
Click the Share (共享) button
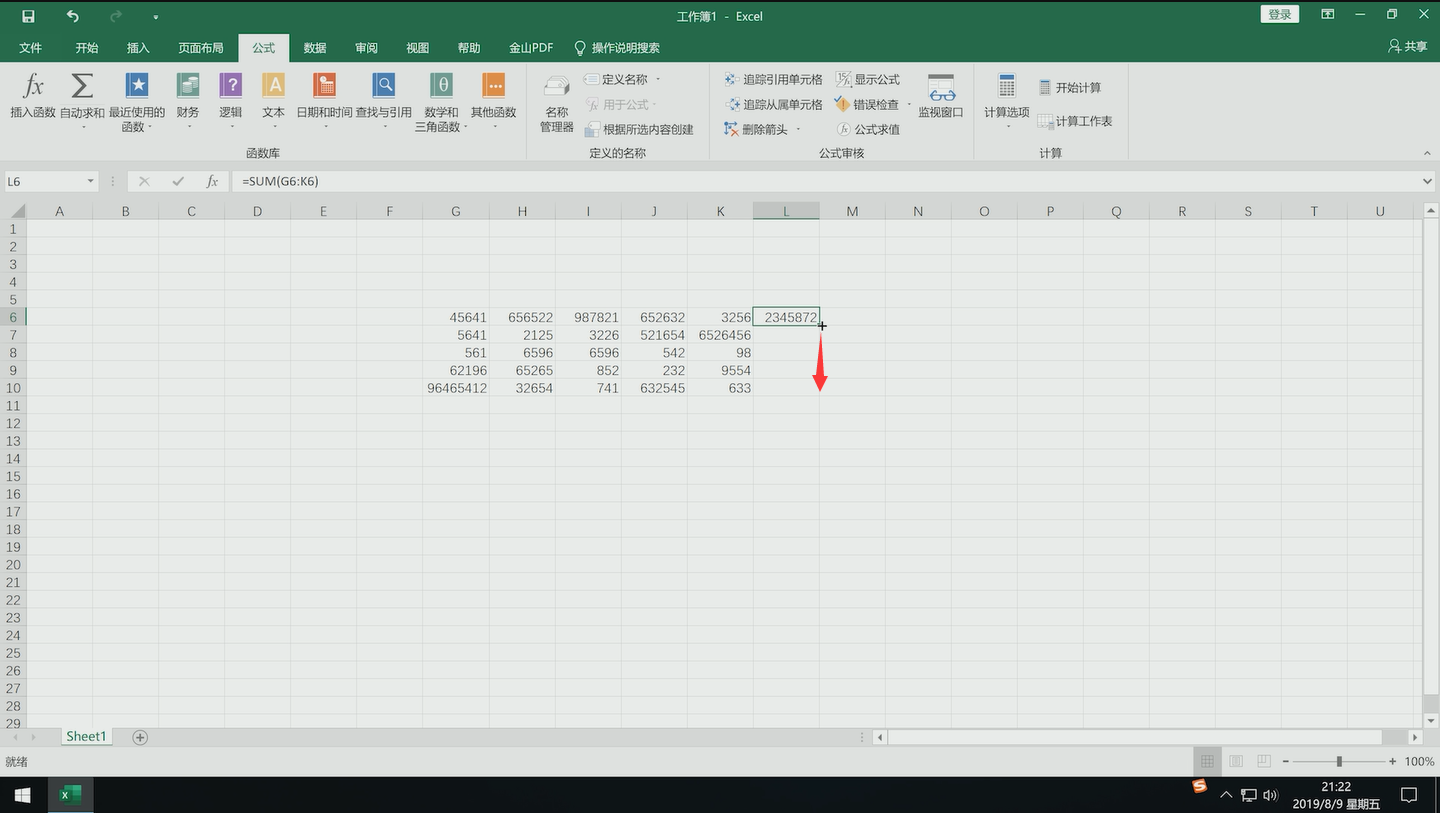click(1408, 47)
